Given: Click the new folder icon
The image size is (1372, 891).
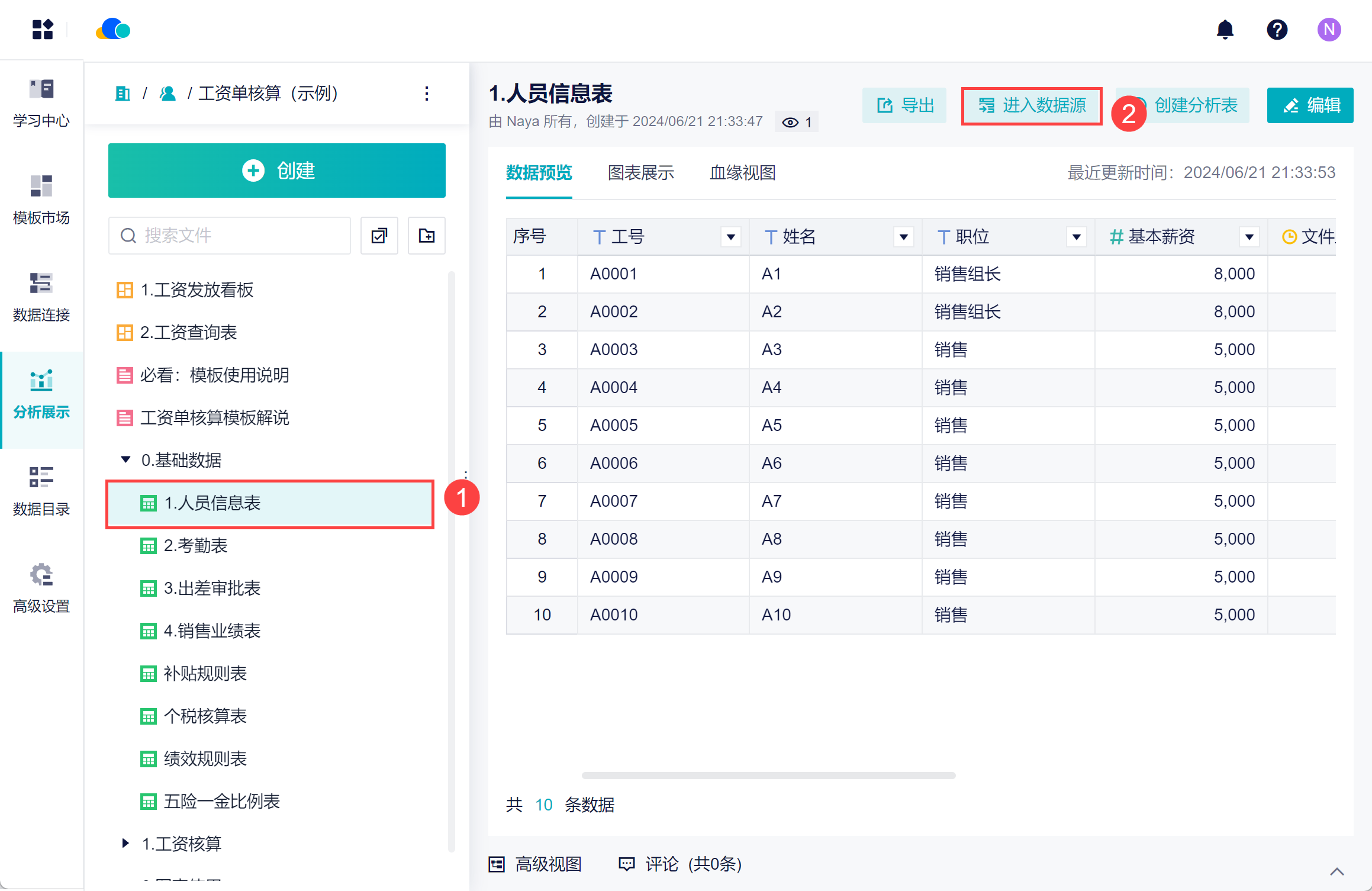Looking at the screenshot, I should point(426,236).
